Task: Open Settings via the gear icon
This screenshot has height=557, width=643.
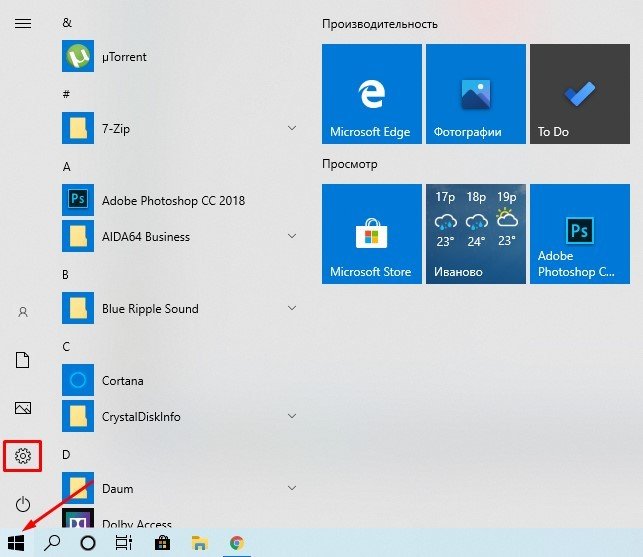Action: pyautogui.click(x=23, y=456)
